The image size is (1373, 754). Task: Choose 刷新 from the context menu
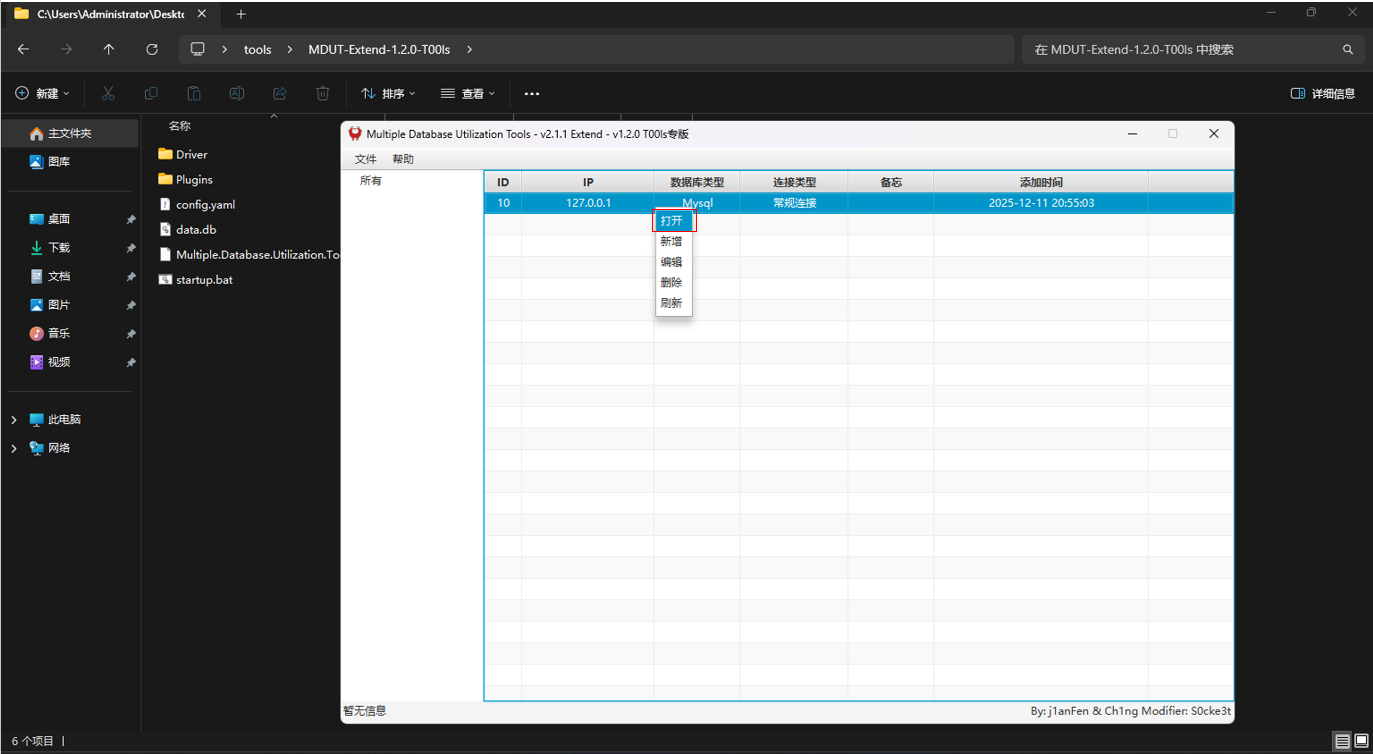pyautogui.click(x=674, y=303)
